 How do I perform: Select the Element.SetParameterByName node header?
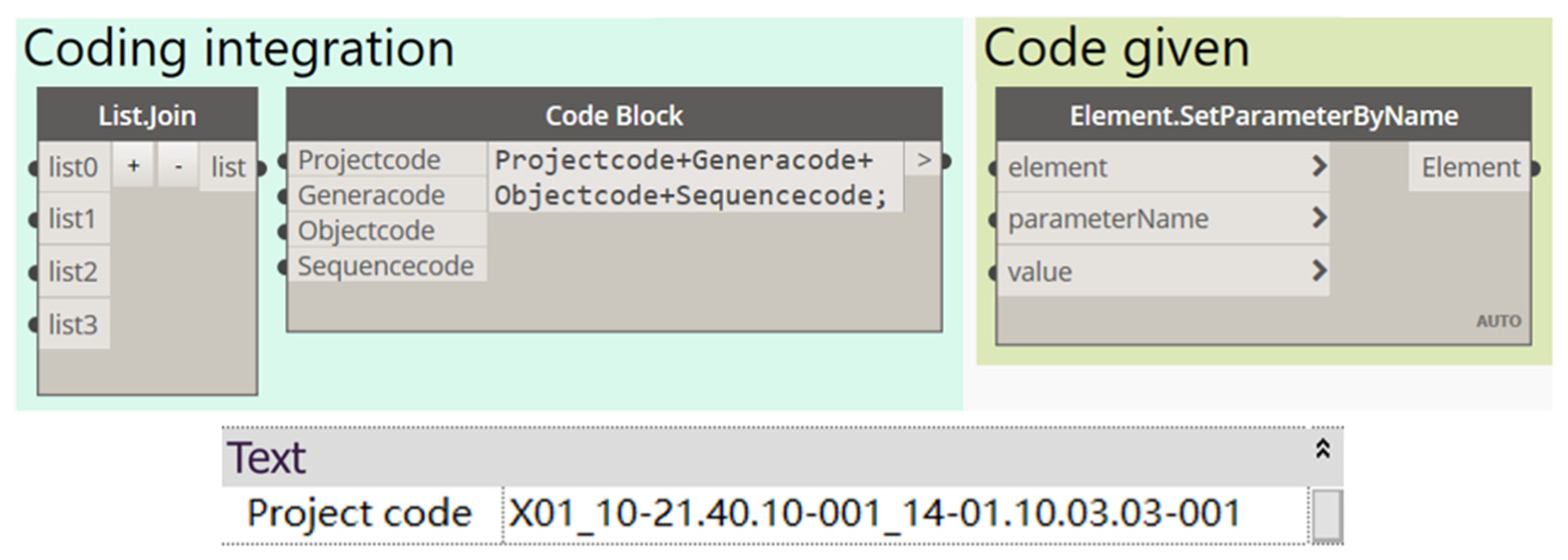tap(1263, 116)
